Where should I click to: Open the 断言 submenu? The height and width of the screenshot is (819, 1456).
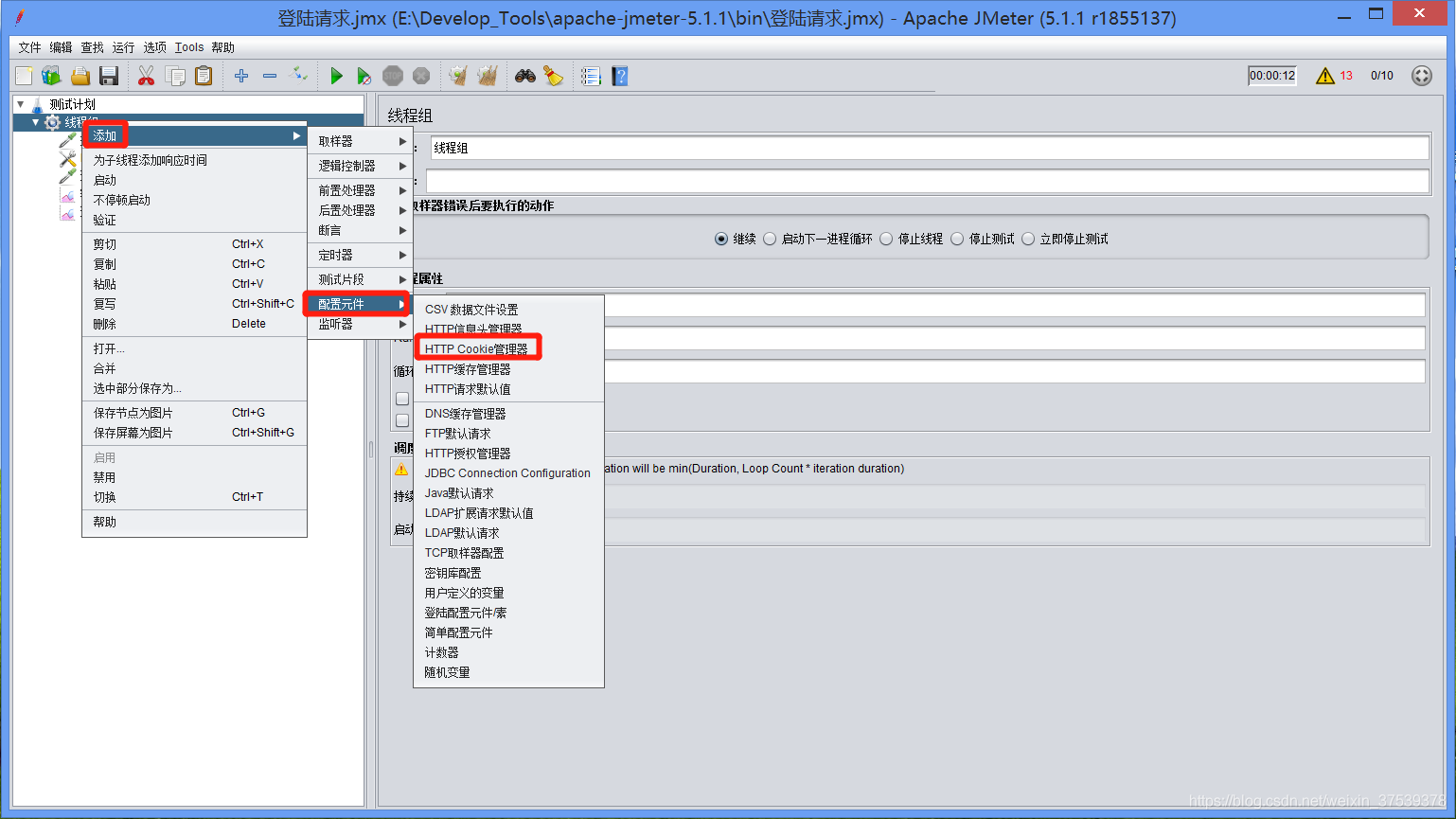point(361,230)
